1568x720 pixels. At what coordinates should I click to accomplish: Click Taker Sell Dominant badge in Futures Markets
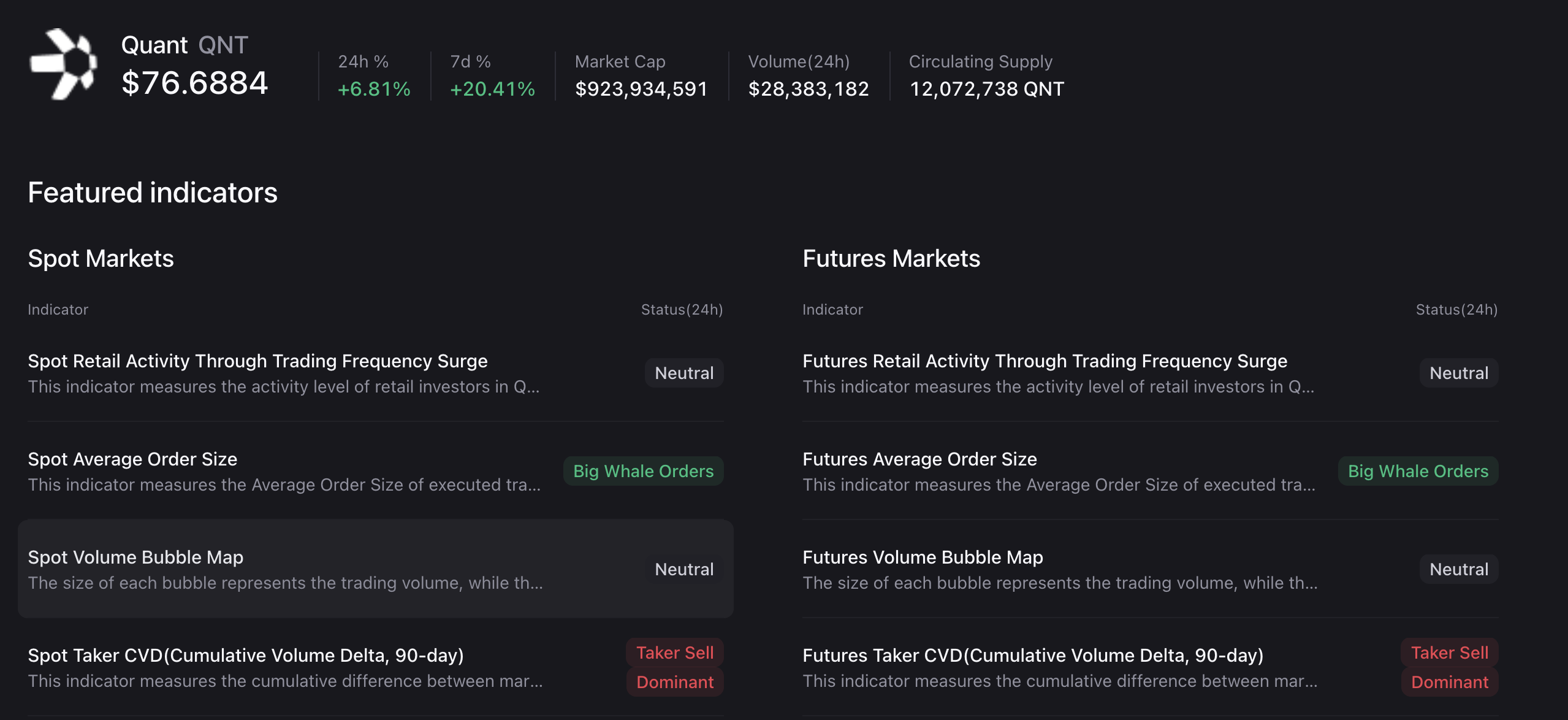[1450, 667]
